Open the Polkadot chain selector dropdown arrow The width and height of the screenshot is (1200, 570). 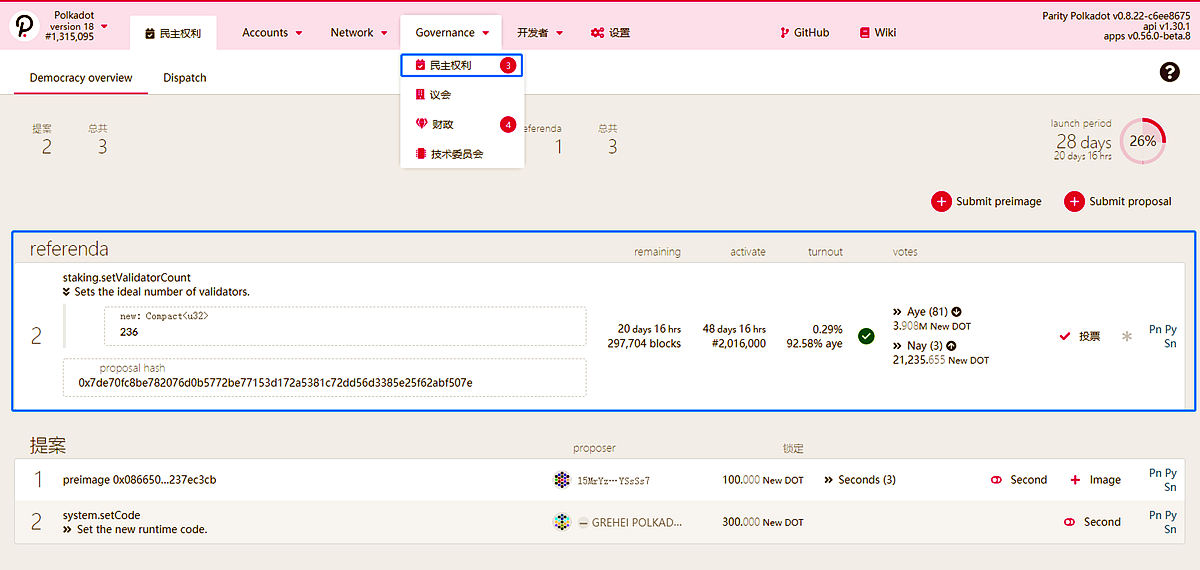coord(104,27)
